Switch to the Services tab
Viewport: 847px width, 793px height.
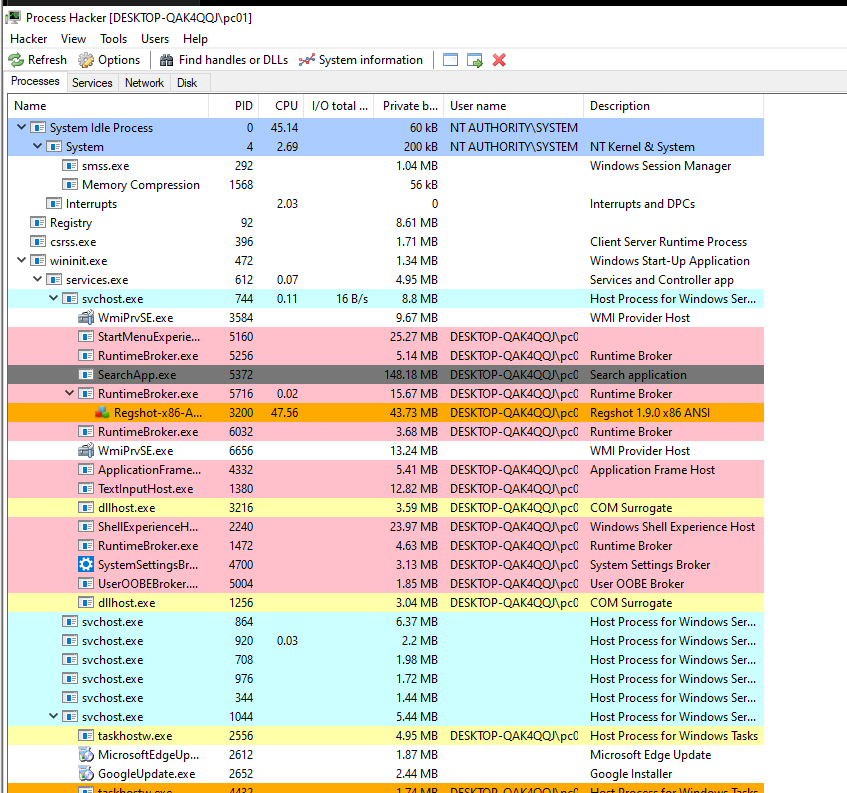coord(92,83)
